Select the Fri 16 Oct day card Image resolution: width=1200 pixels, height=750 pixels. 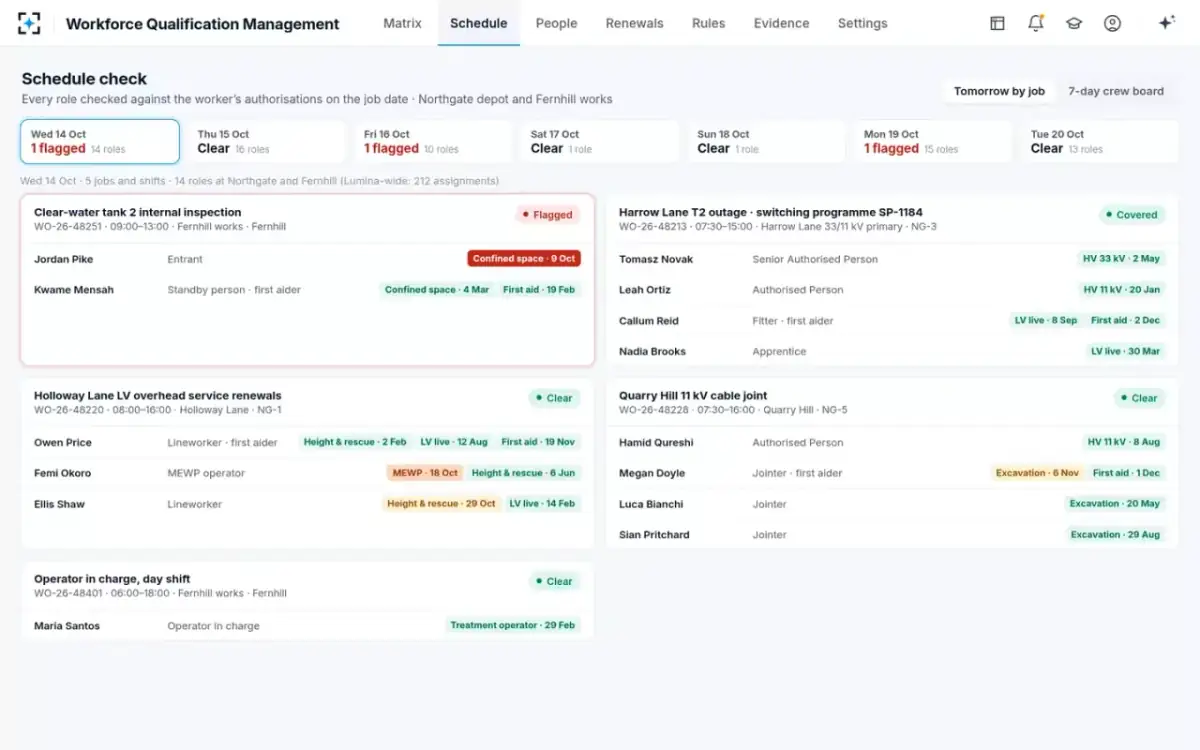click(433, 141)
